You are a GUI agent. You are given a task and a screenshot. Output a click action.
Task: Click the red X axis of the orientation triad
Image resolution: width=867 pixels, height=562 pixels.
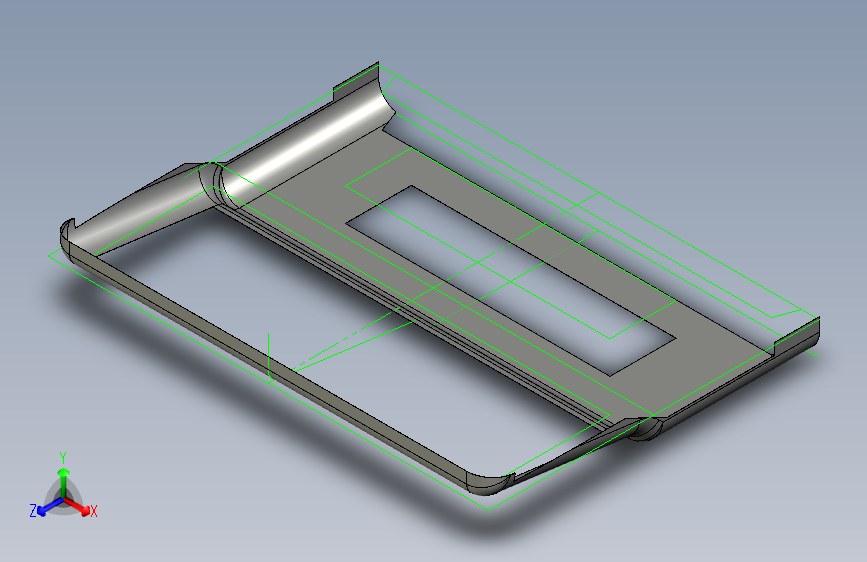(77, 506)
